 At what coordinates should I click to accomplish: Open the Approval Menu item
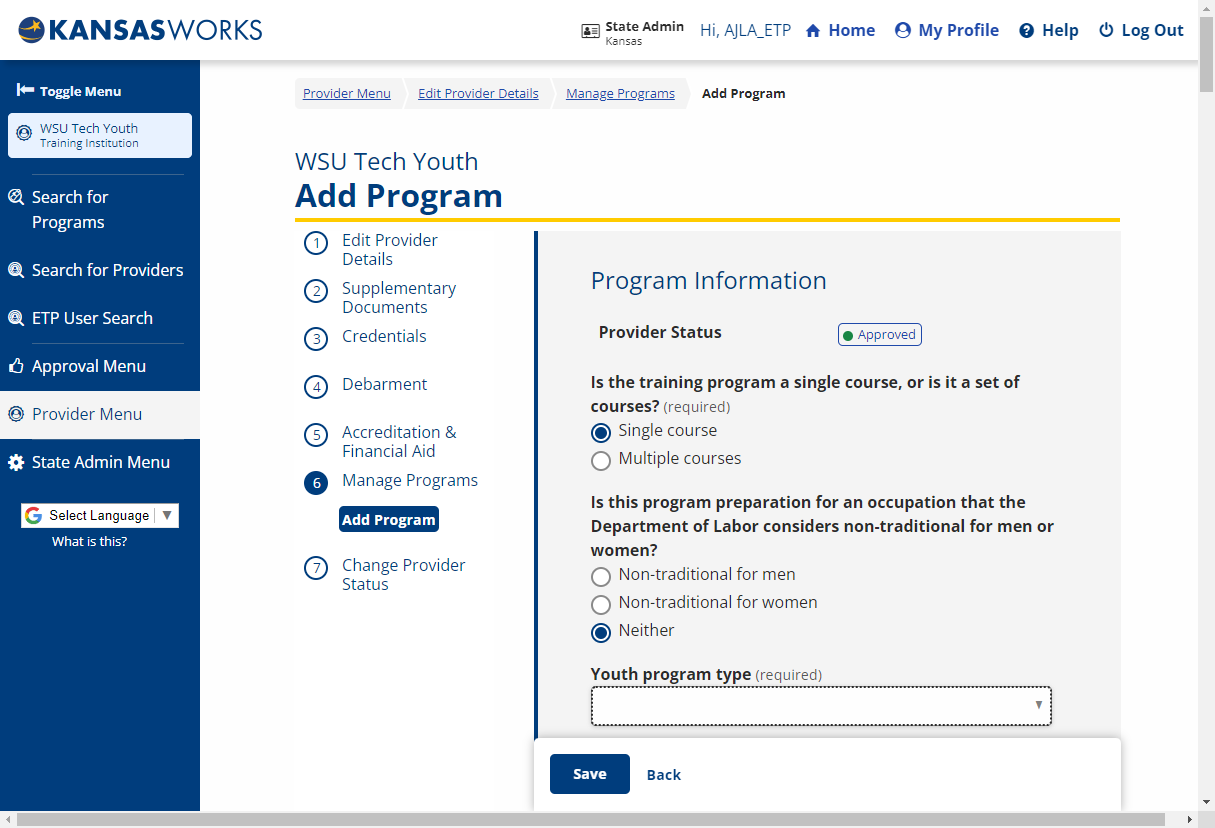coord(100,366)
